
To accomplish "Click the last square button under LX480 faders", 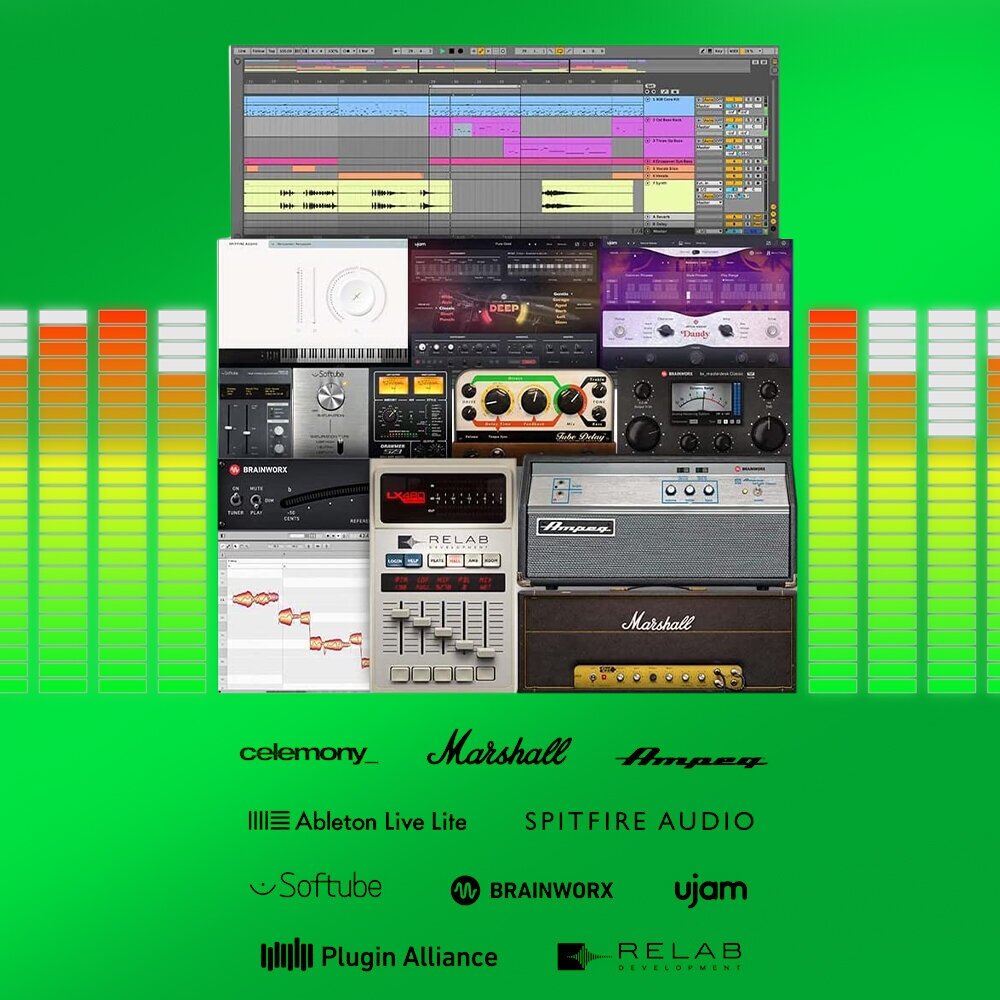I will click(485, 673).
